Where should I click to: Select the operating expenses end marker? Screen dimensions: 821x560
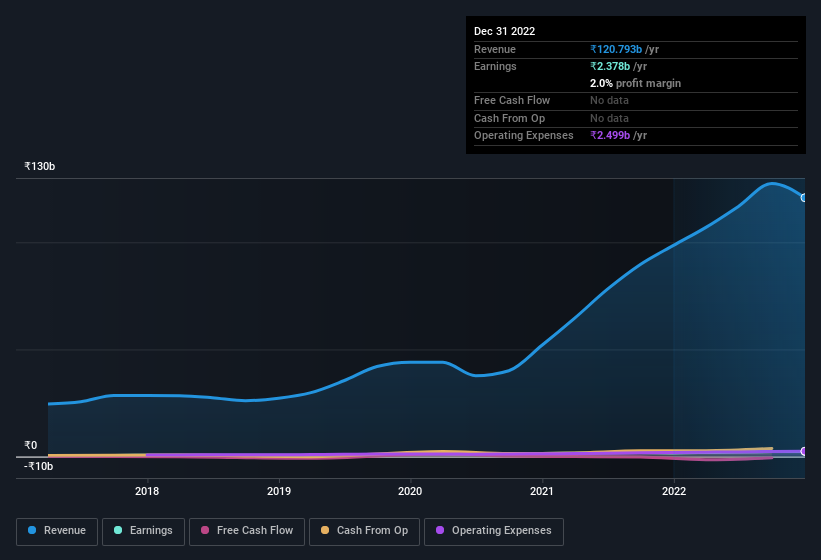click(x=804, y=451)
